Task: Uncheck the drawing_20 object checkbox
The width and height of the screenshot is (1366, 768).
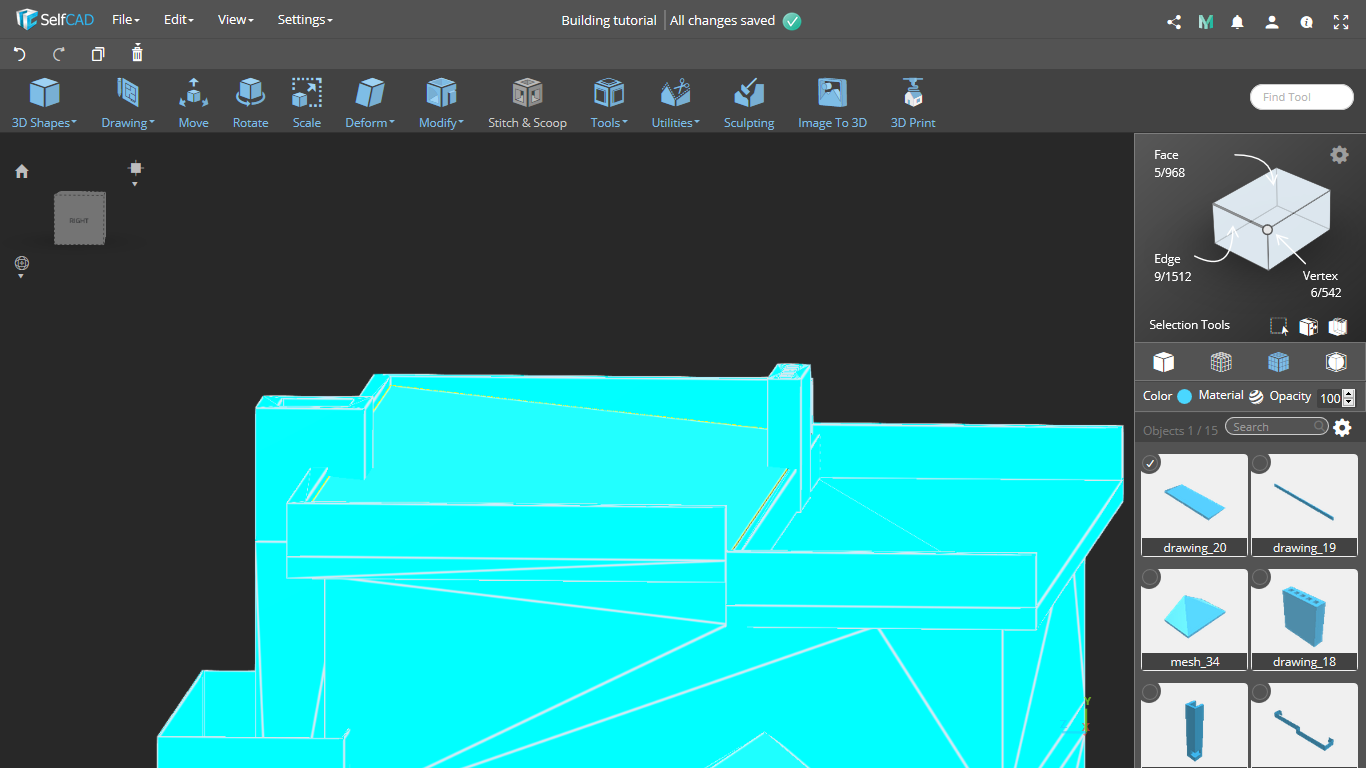Action: [1151, 463]
